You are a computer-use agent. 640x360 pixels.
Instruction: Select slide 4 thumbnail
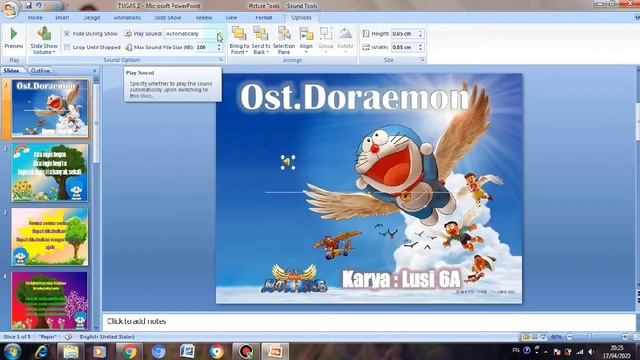pos(50,301)
